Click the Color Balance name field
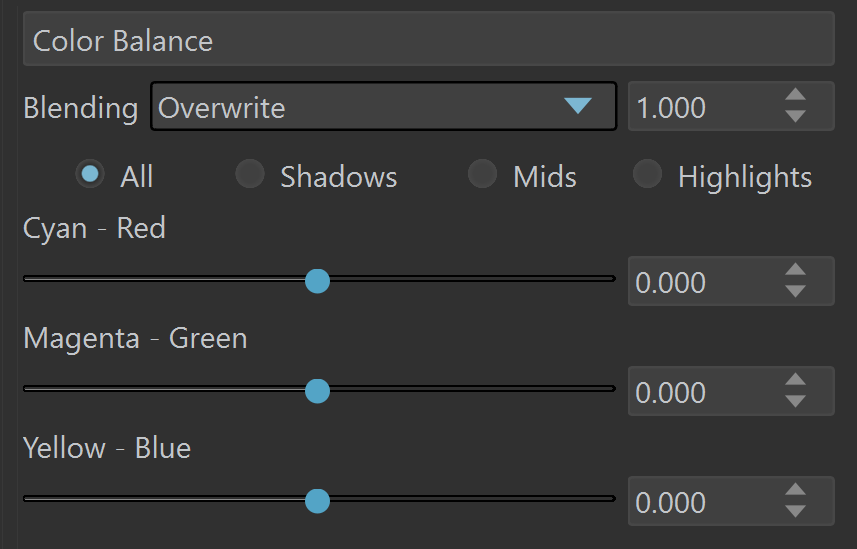The image size is (857, 549). coord(428,41)
